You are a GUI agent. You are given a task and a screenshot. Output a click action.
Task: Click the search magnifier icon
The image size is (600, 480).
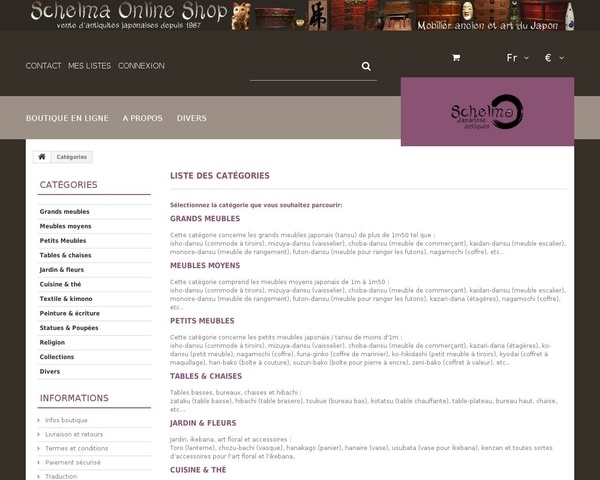tap(366, 66)
